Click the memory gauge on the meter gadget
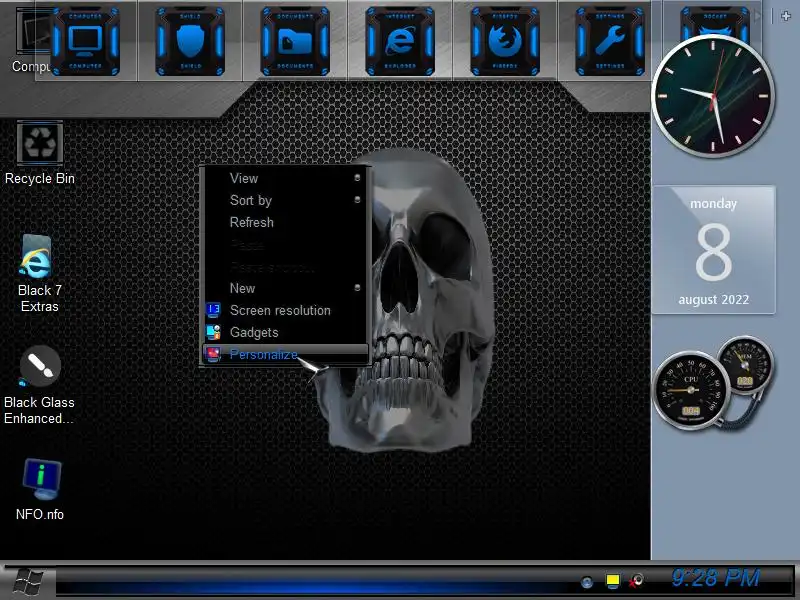This screenshot has width=800, height=600. pos(745,365)
